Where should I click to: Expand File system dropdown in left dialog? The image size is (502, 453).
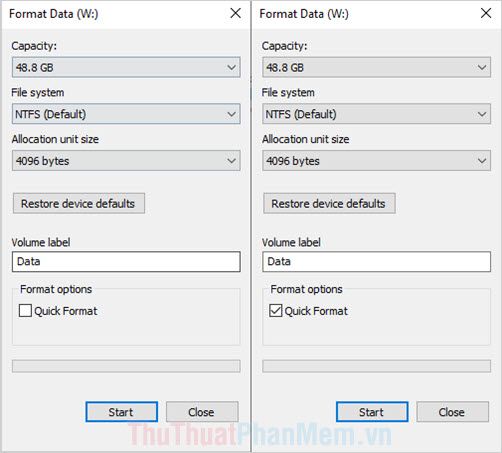tap(126, 114)
